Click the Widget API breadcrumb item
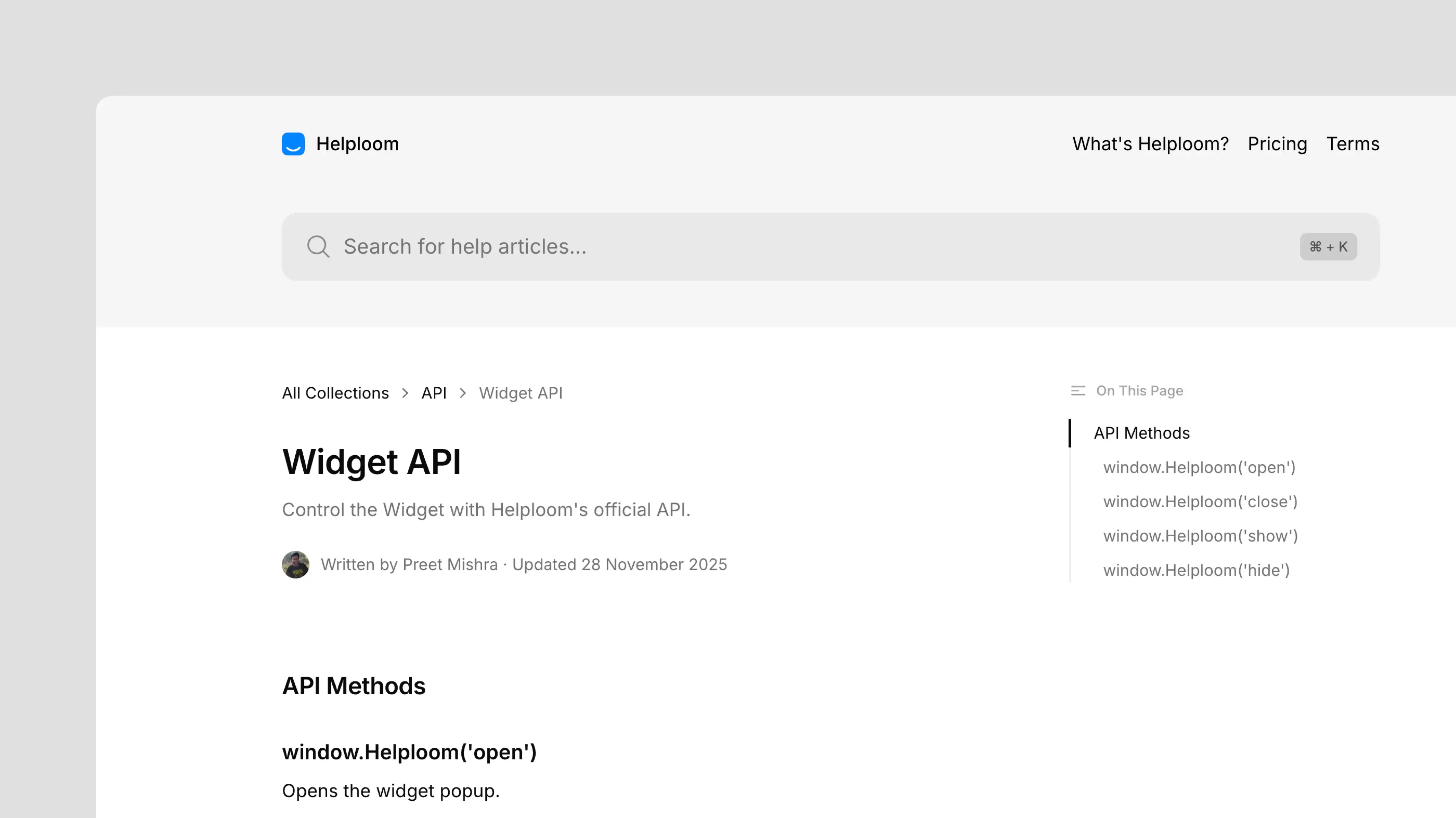This screenshot has height=818, width=1456. (521, 393)
